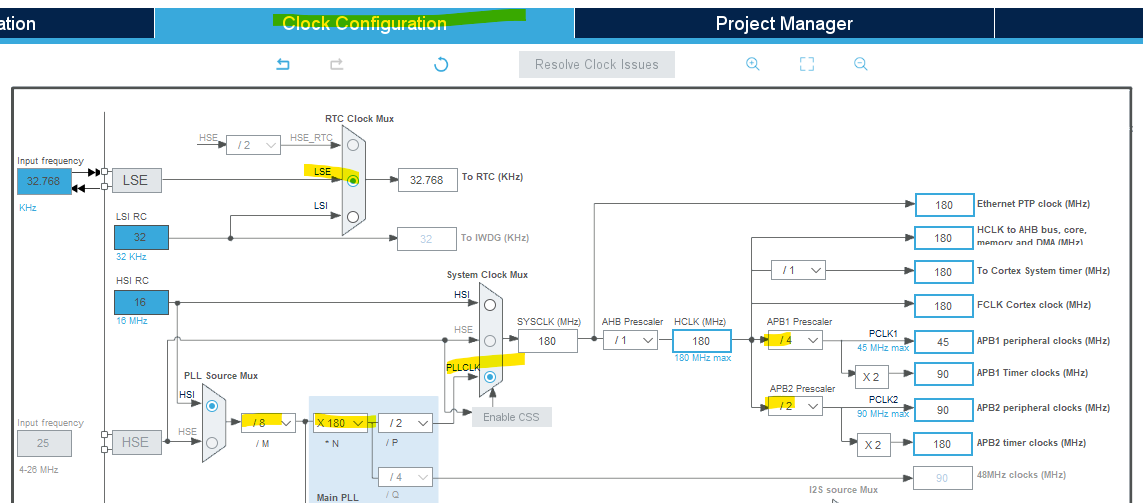Click the HCLK 180 value field
Screen dimensions: 1143x503
tap(701, 341)
